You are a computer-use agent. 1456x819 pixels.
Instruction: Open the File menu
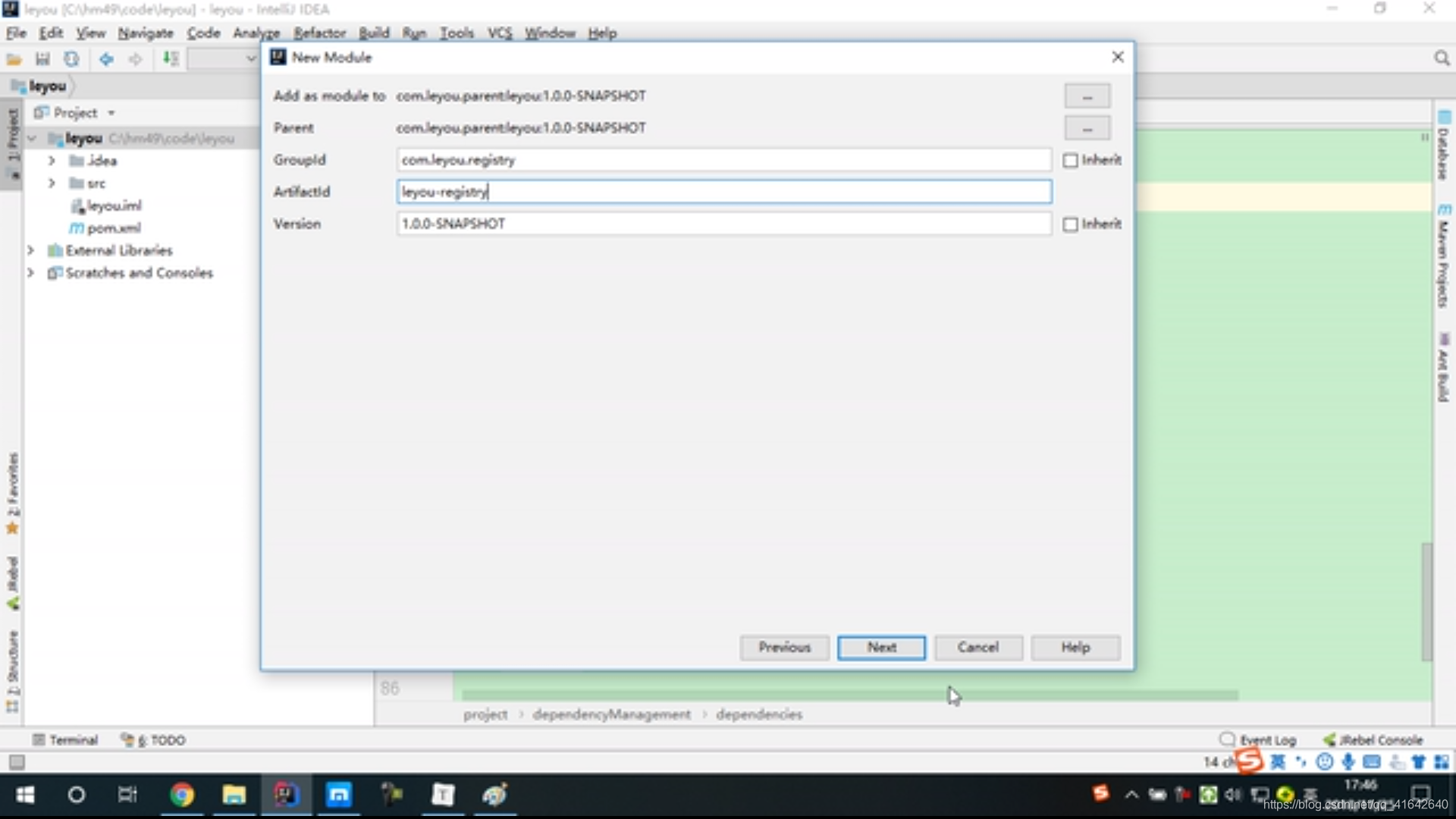coord(16,33)
